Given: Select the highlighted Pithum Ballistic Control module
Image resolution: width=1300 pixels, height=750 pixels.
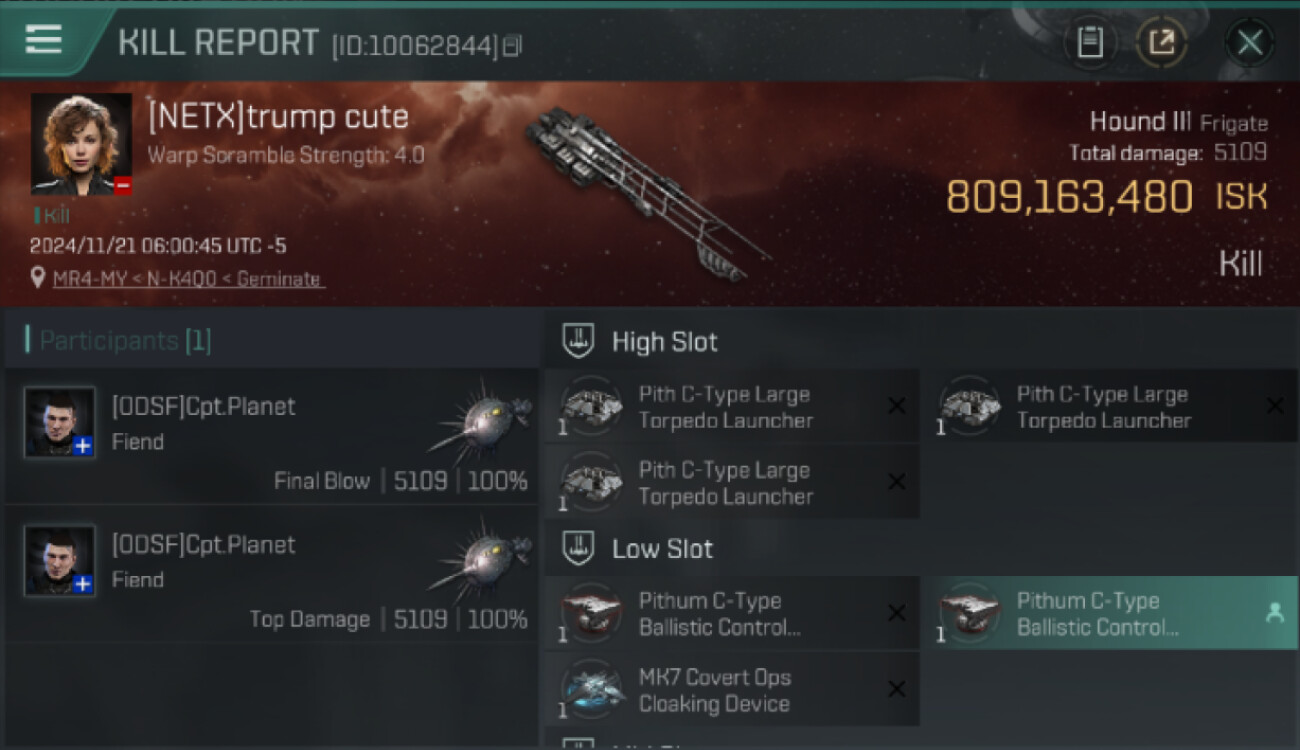Looking at the screenshot, I should (x=1111, y=614).
